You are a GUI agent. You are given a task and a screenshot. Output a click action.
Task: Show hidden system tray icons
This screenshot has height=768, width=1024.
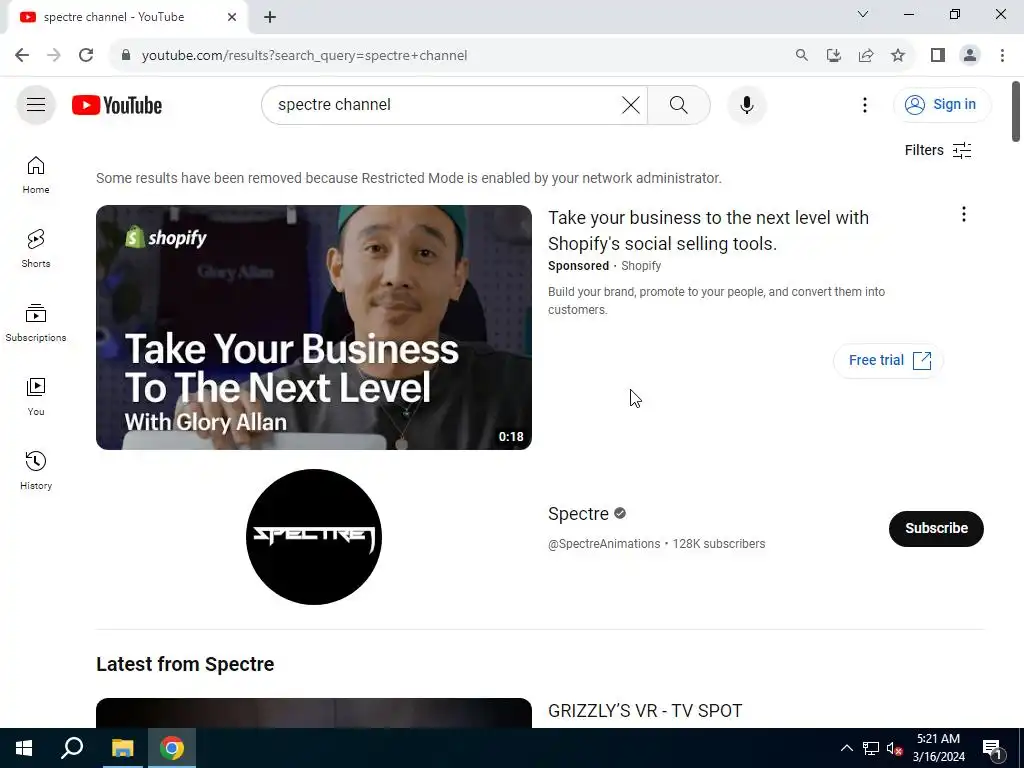[x=846, y=748]
